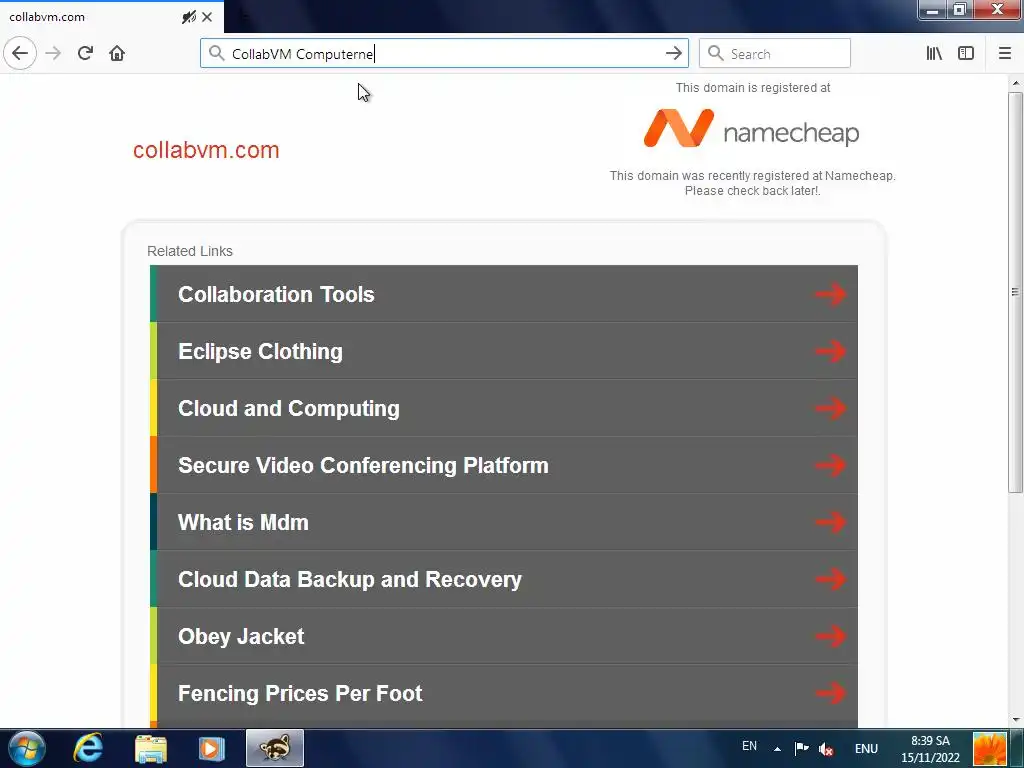Click the arrow on Obey Jacket row
Screen dimensions: 1024x768
[x=831, y=636]
